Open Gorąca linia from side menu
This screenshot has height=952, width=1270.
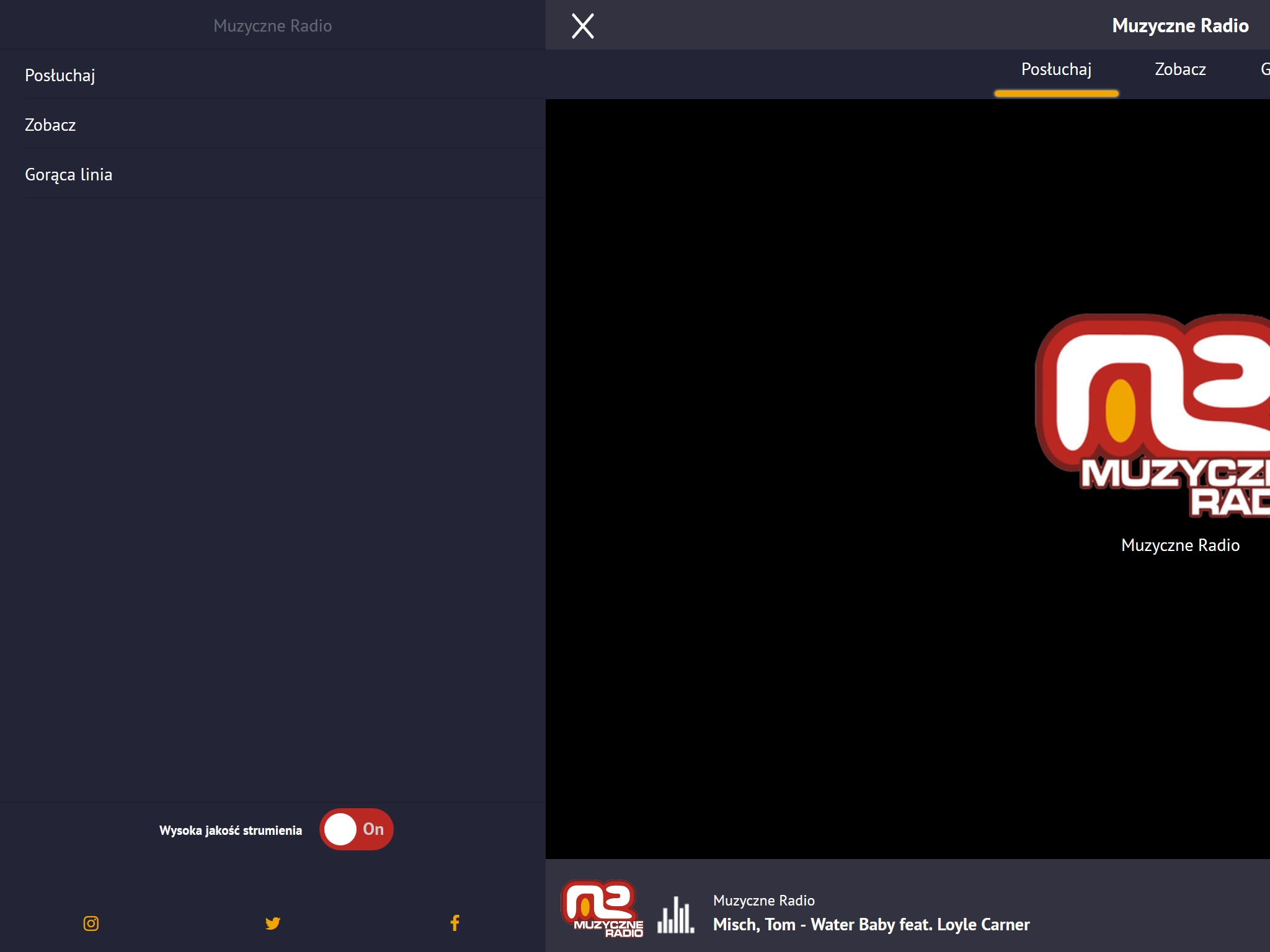pos(69,174)
